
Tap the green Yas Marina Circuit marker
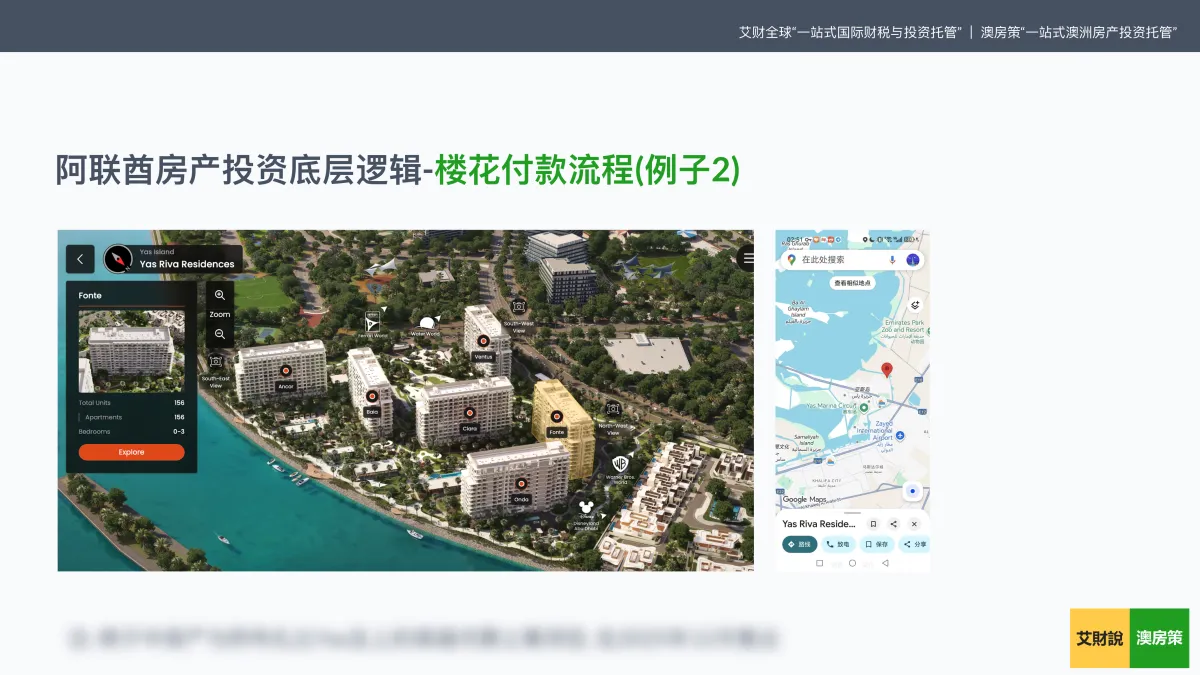[864, 408]
